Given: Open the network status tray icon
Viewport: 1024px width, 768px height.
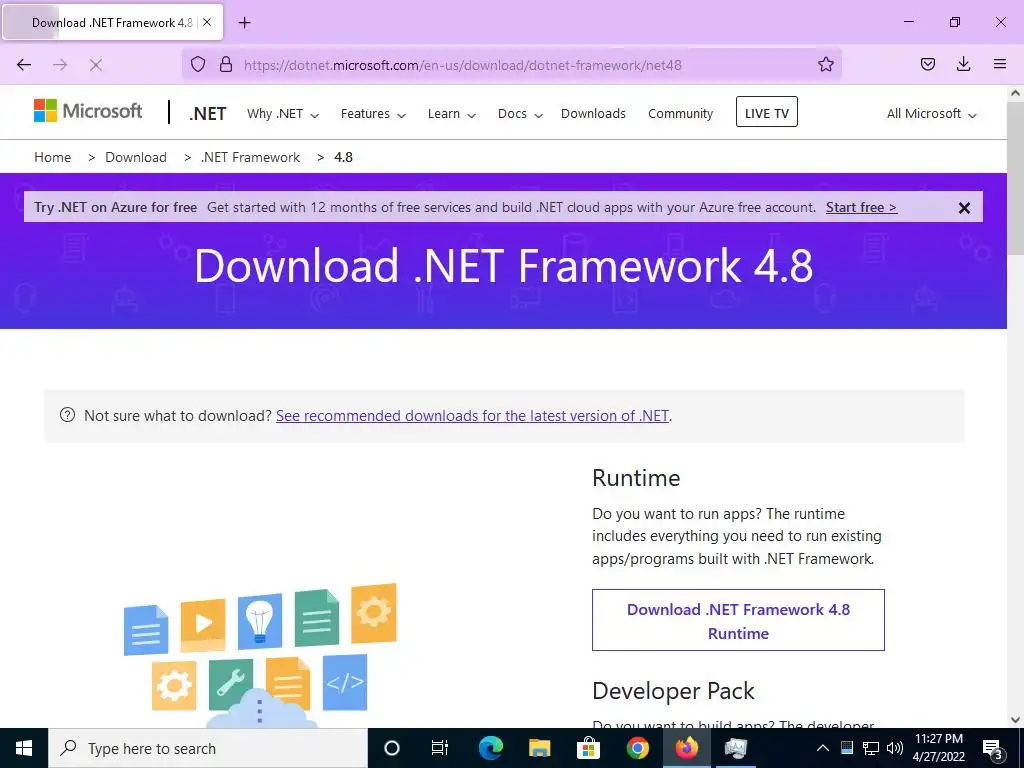Looking at the screenshot, I should (x=871, y=748).
